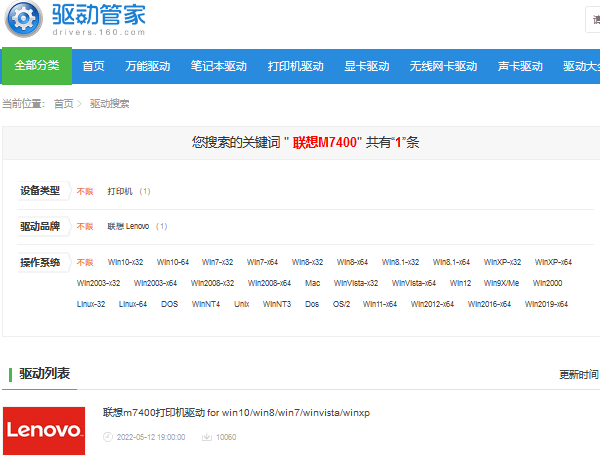Filter OS by WinXP-x64

553,262
